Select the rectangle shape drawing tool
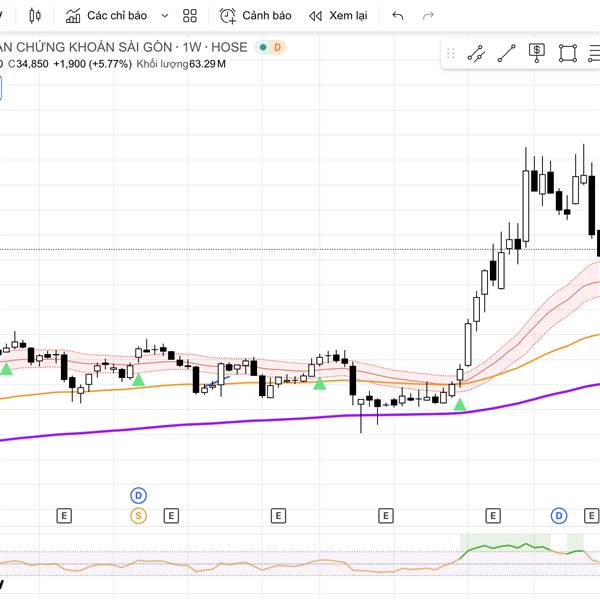This screenshot has height=600, width=600. (x=568, y=53)
